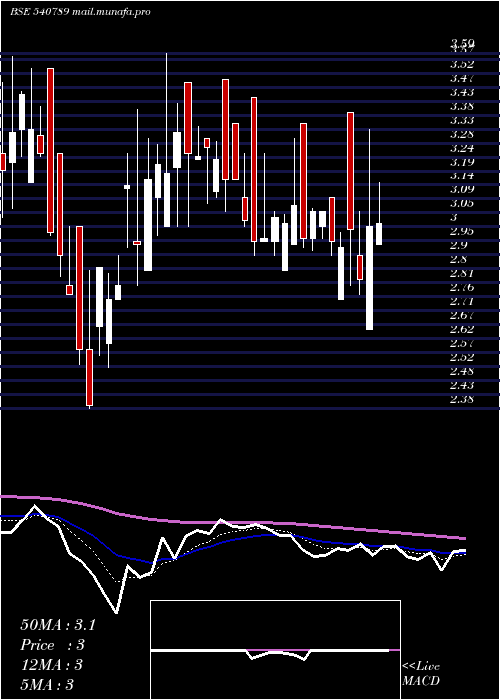Click inside the MACD inset chart box

275,650
